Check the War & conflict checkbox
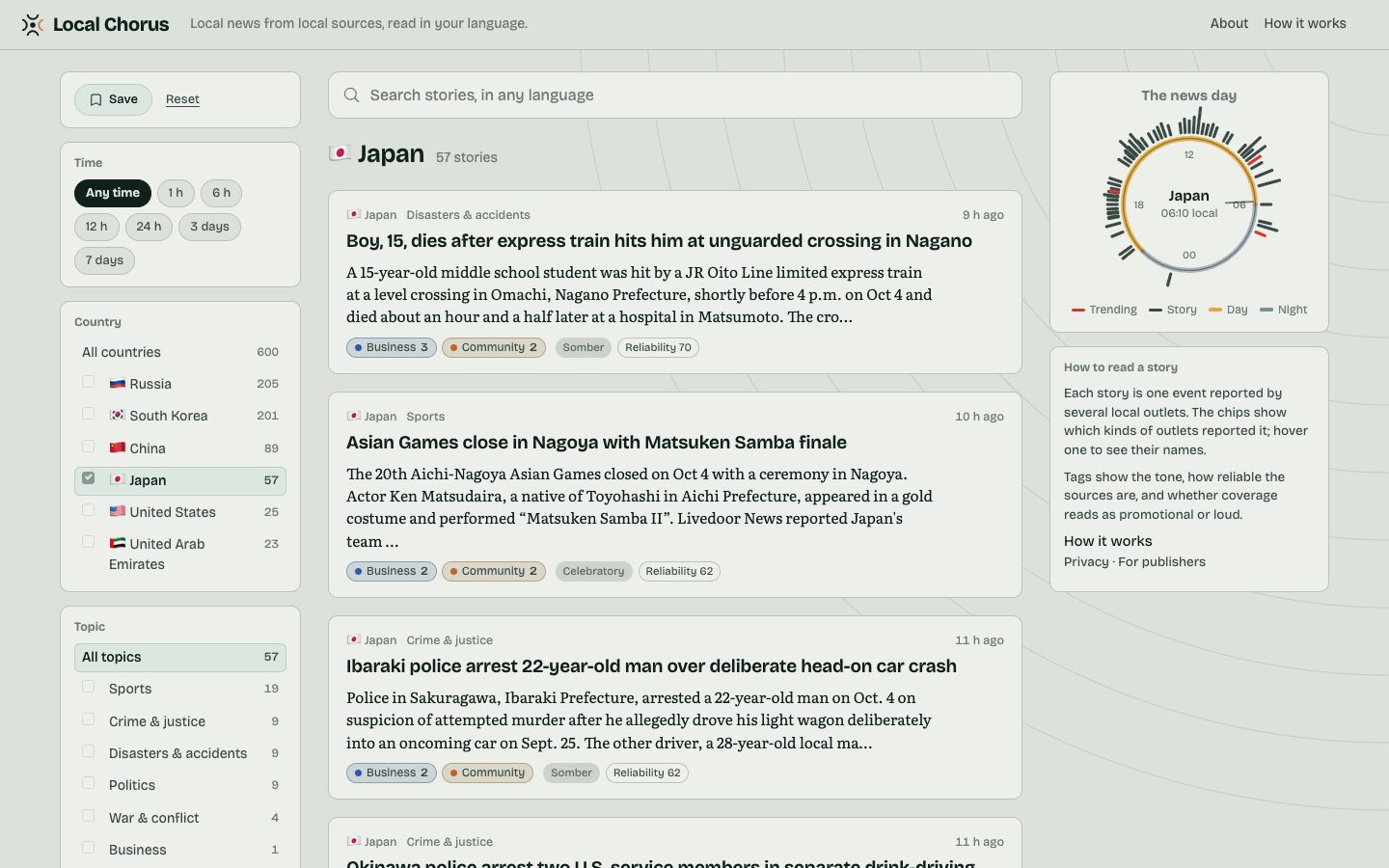Image resolution: width=1389 pixels, height=868 pixels. (x=89, y=816)
